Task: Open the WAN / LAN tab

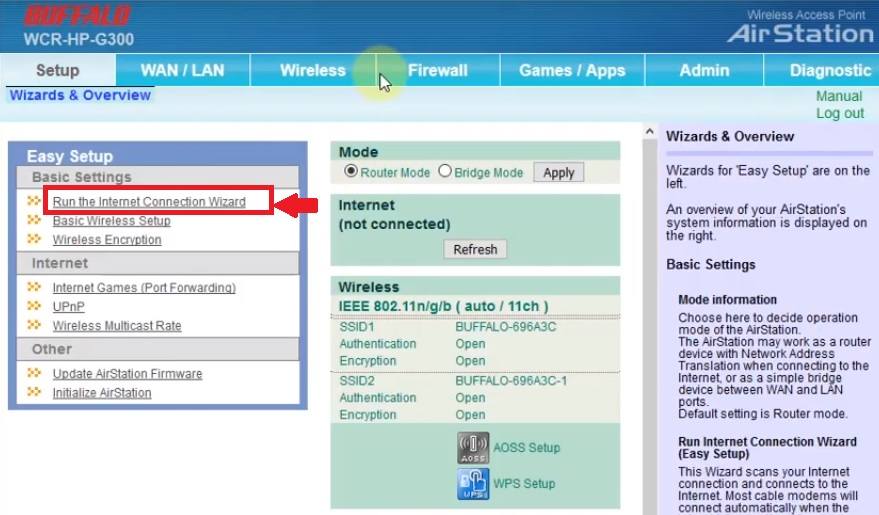Action: pos(182,70)
